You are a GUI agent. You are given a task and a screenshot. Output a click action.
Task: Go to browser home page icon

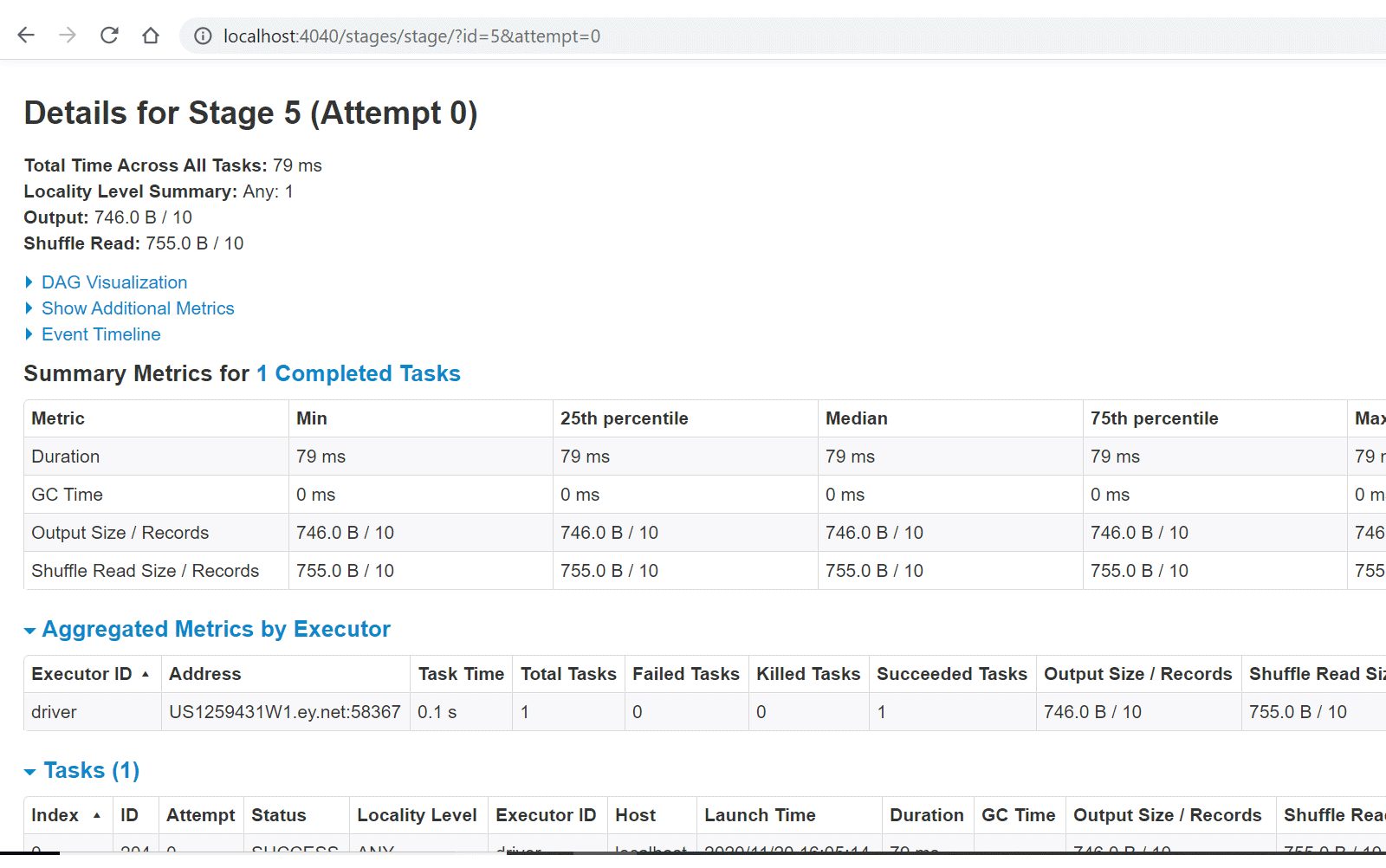(151, 36)
